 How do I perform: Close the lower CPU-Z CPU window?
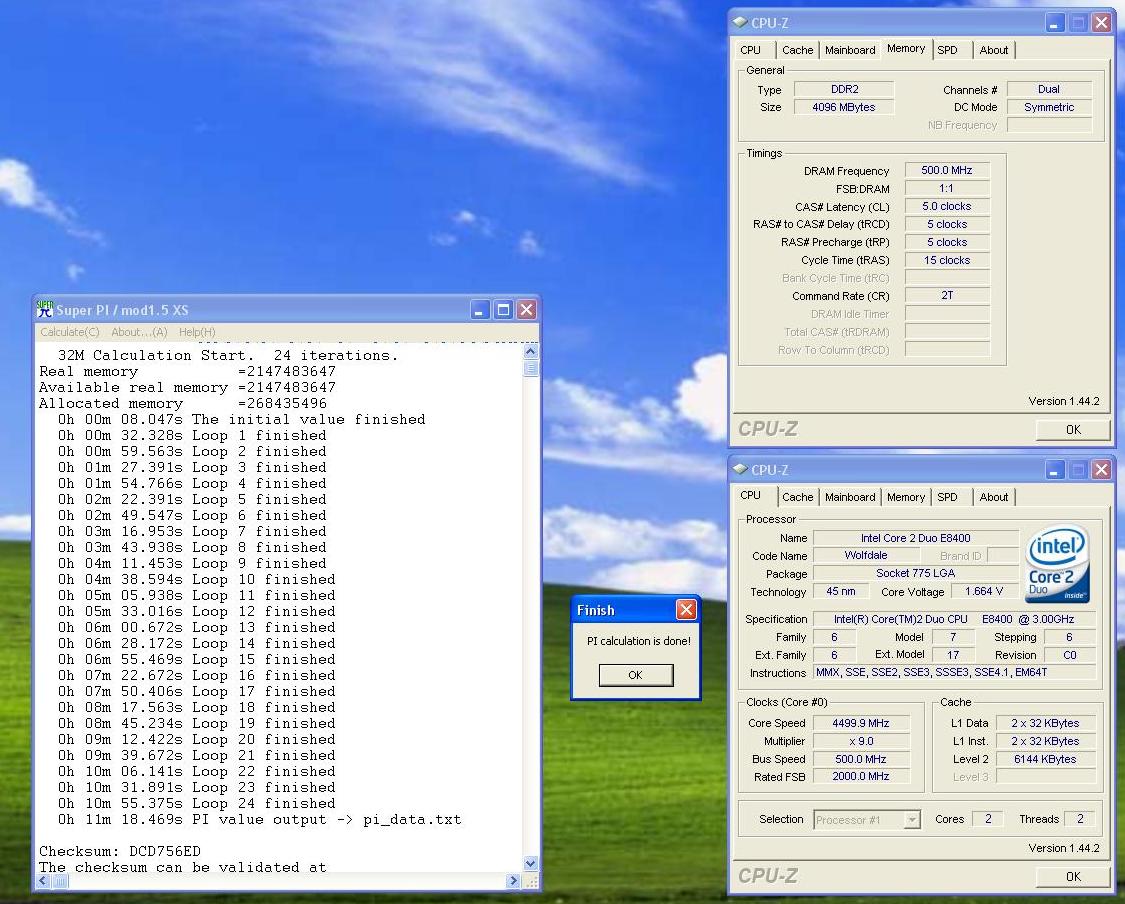click(1101, 470)
